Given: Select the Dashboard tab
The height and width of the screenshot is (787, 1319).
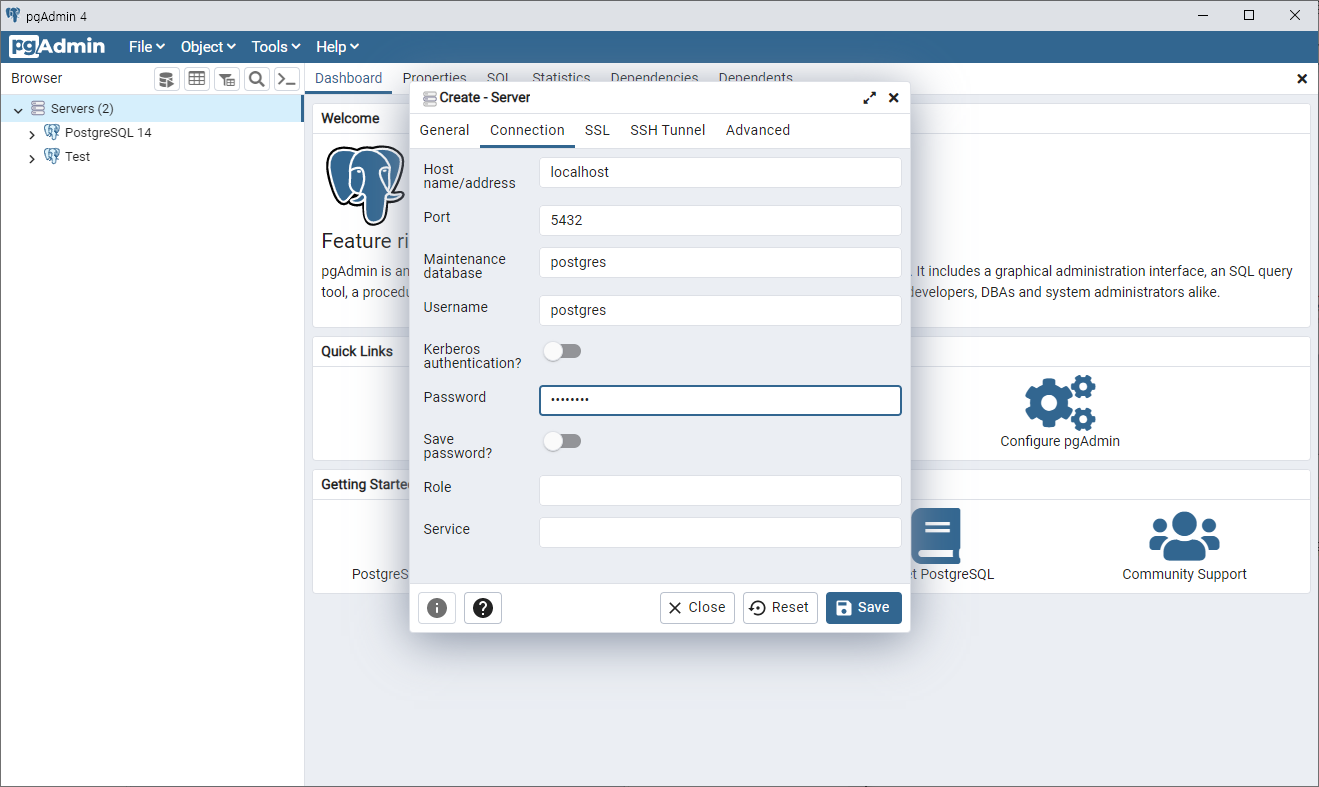Looking at the screenshot, I should click(x=348, y=78).
